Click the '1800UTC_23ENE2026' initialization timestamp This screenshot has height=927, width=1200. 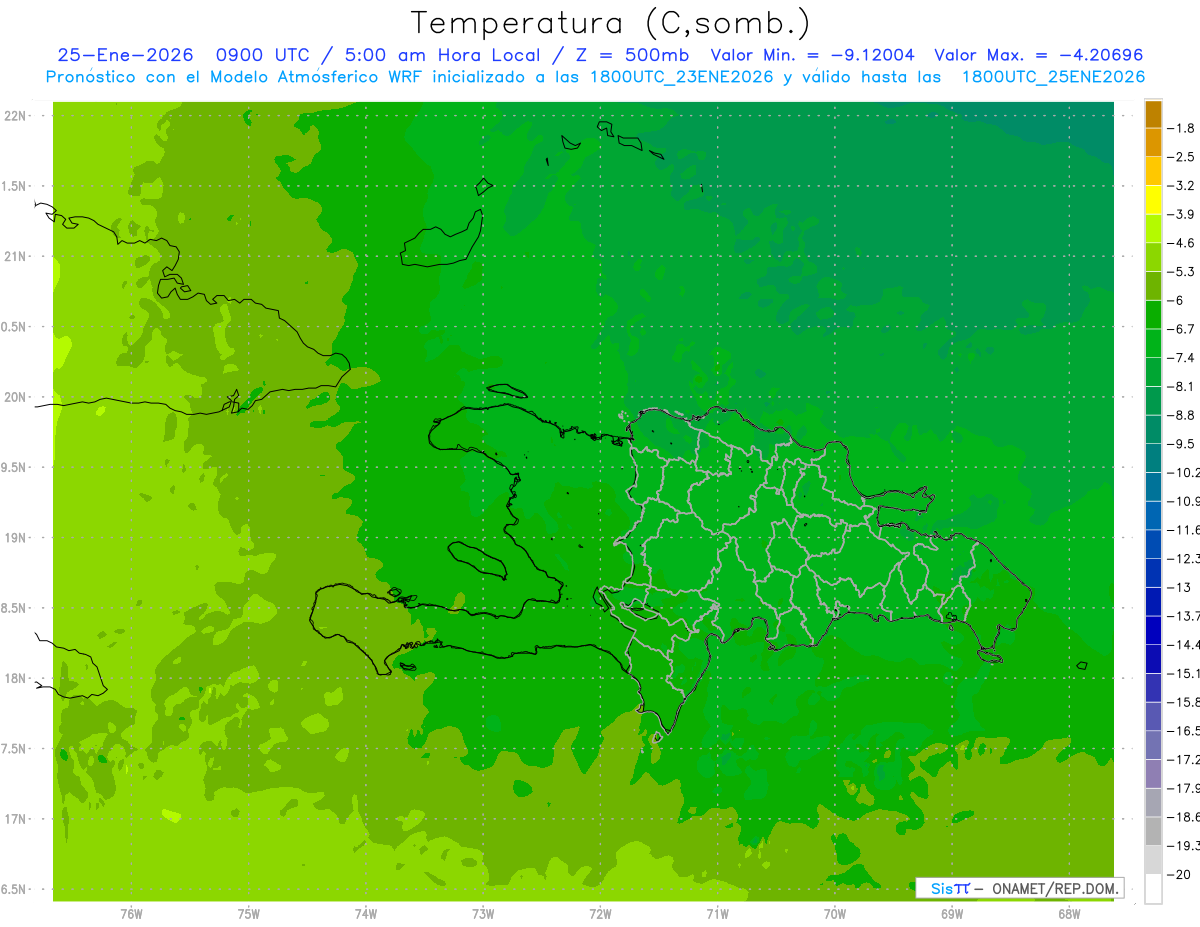pyautogui.click(x=682, y=77)
